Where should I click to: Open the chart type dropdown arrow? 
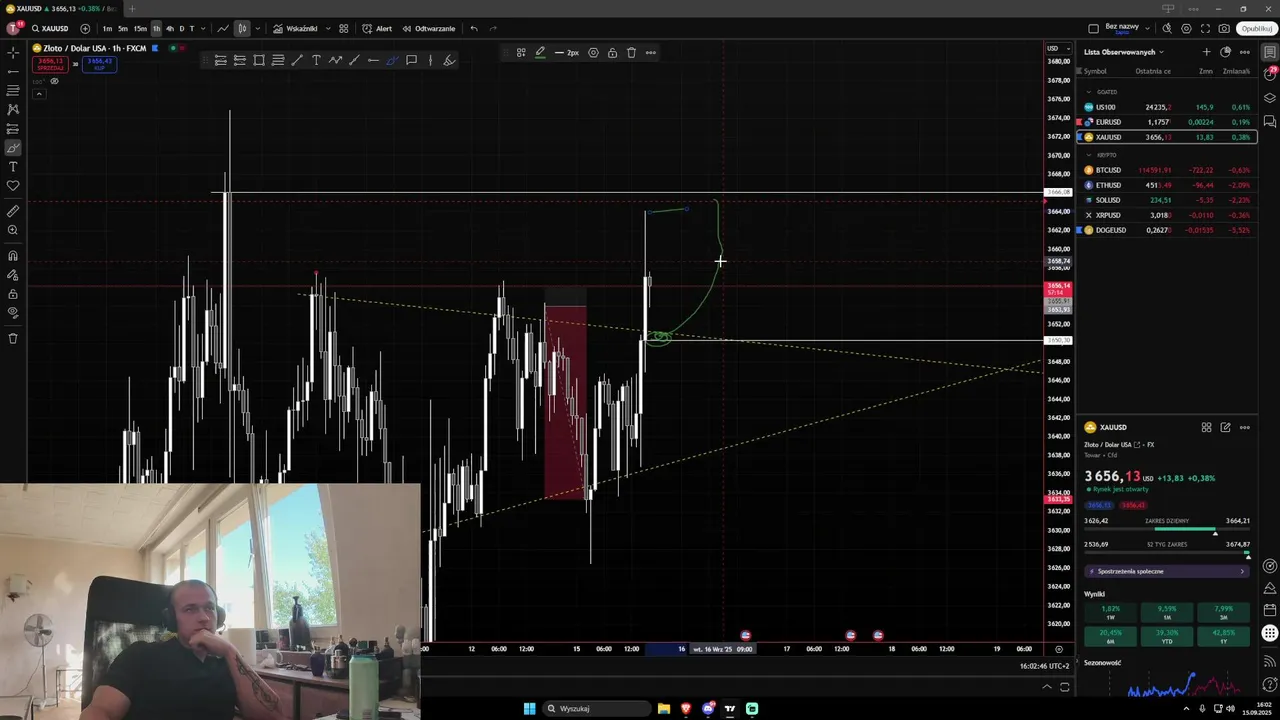(x=256, y=28)
